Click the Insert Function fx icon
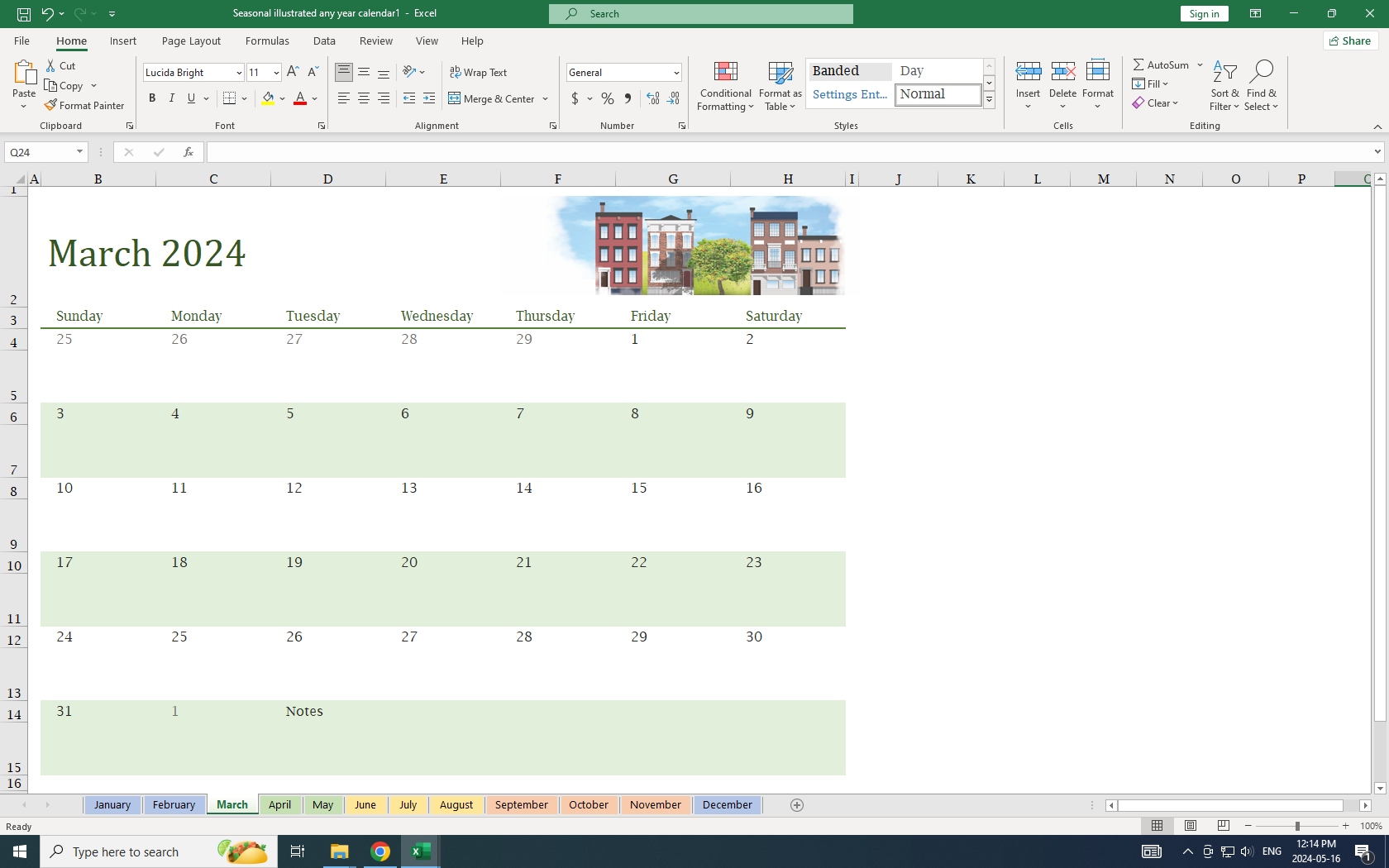Image resolution: width=1389 pixels, height=868 pixels. (x=189, y=152)
